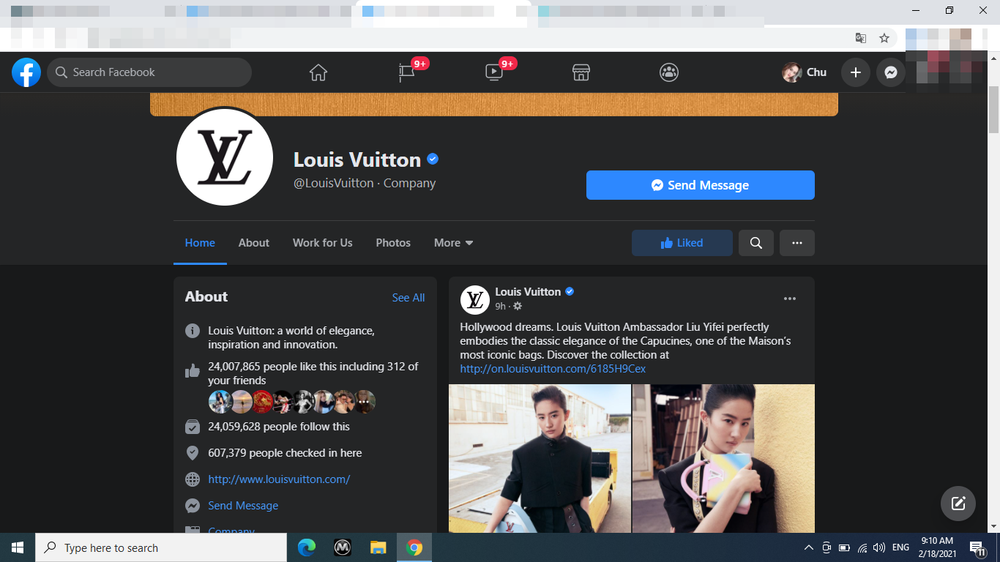Open the post options three-dot menu
Viewport: 1000px width, 562px height.
click(790, 299)
